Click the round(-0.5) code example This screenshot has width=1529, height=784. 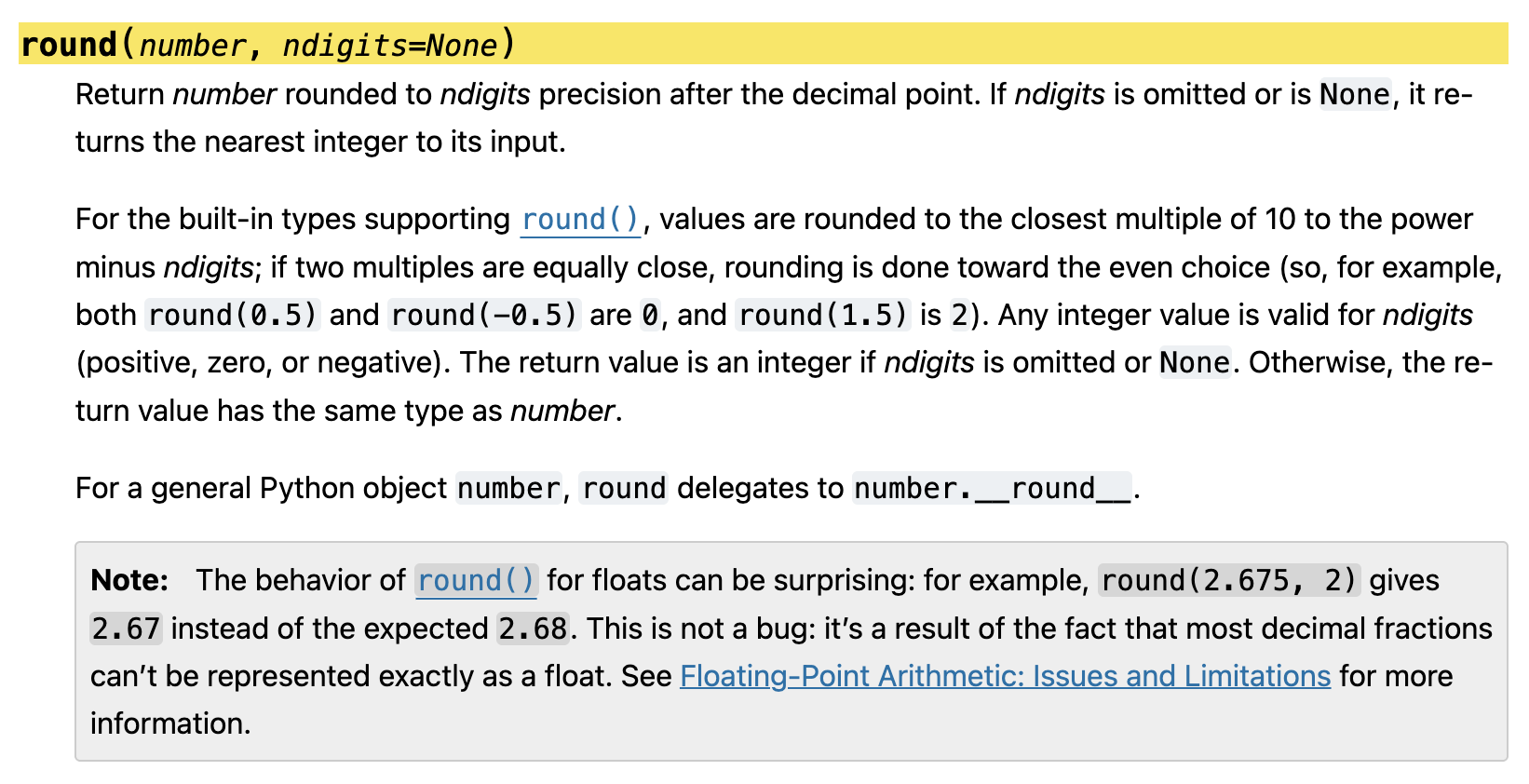point(484,316)
